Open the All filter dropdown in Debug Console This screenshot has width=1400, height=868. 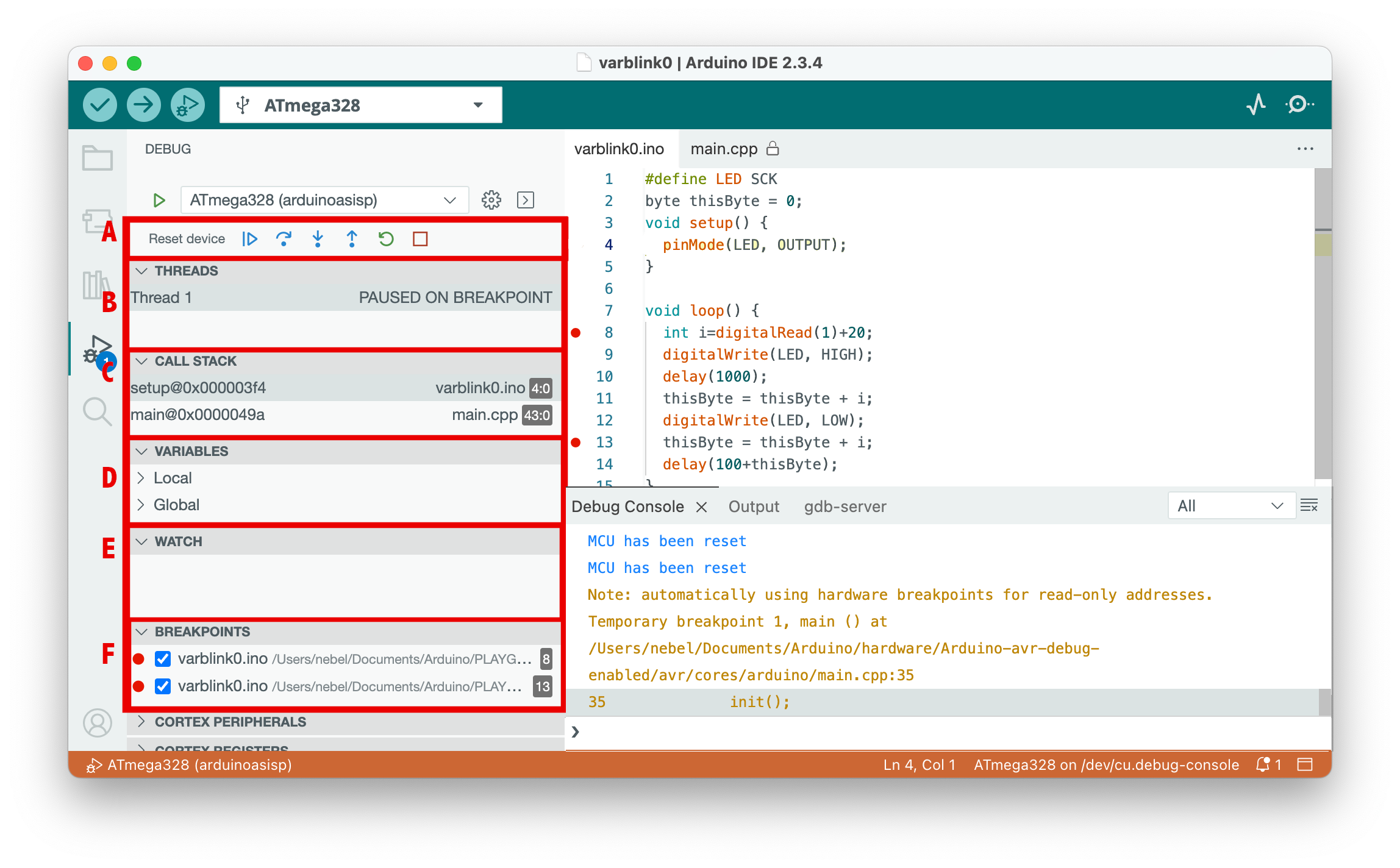click(x=1230, y=505)
